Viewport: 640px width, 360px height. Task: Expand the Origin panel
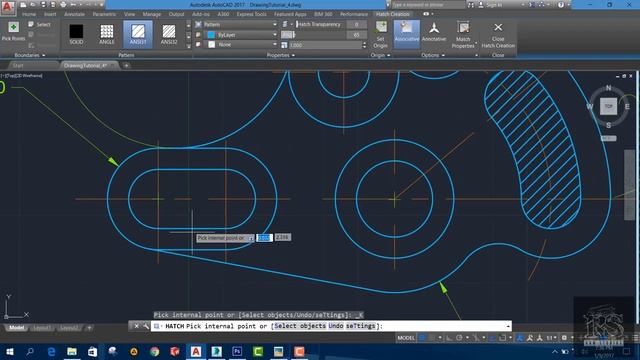380,55
